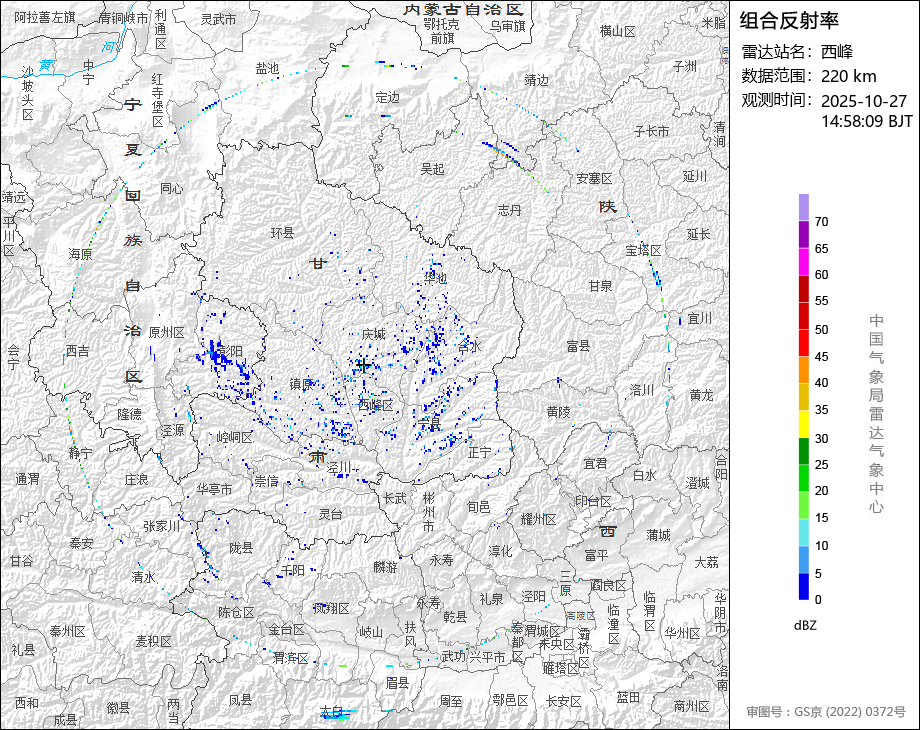This screenshot has width=920, height=730.
Task: Select the light purple top legend swatch above 70
Action: [803, 207]
